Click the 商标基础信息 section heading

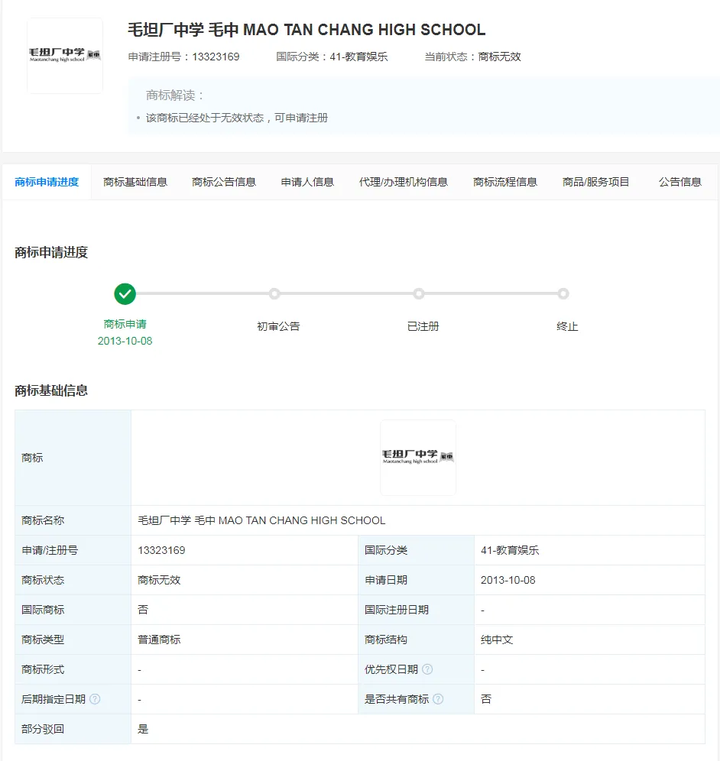[x=51, y=391]
